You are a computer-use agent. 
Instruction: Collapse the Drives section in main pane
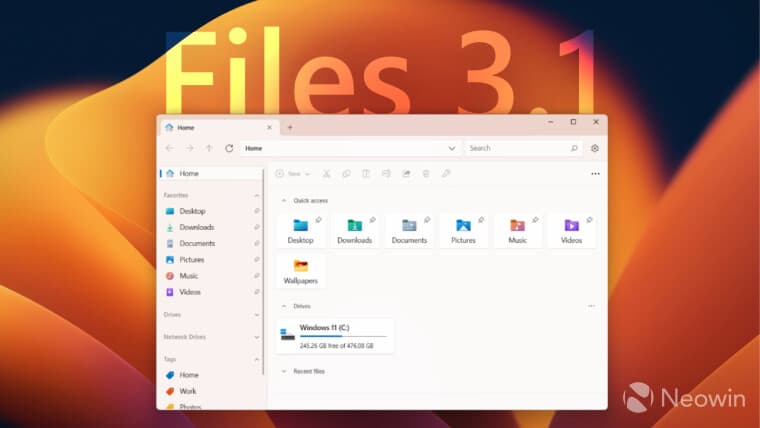tap(282, 306)
